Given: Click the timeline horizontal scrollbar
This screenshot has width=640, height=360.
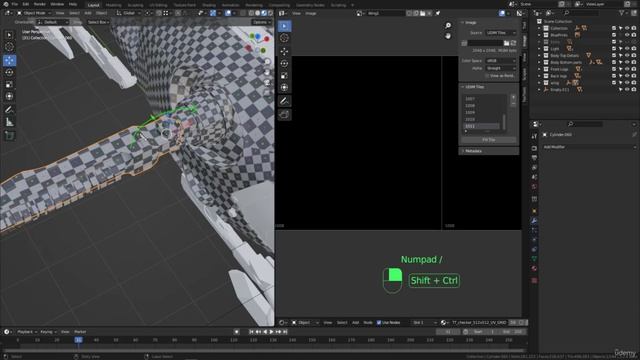Looking at the screenshot, I should coord(264,350).
